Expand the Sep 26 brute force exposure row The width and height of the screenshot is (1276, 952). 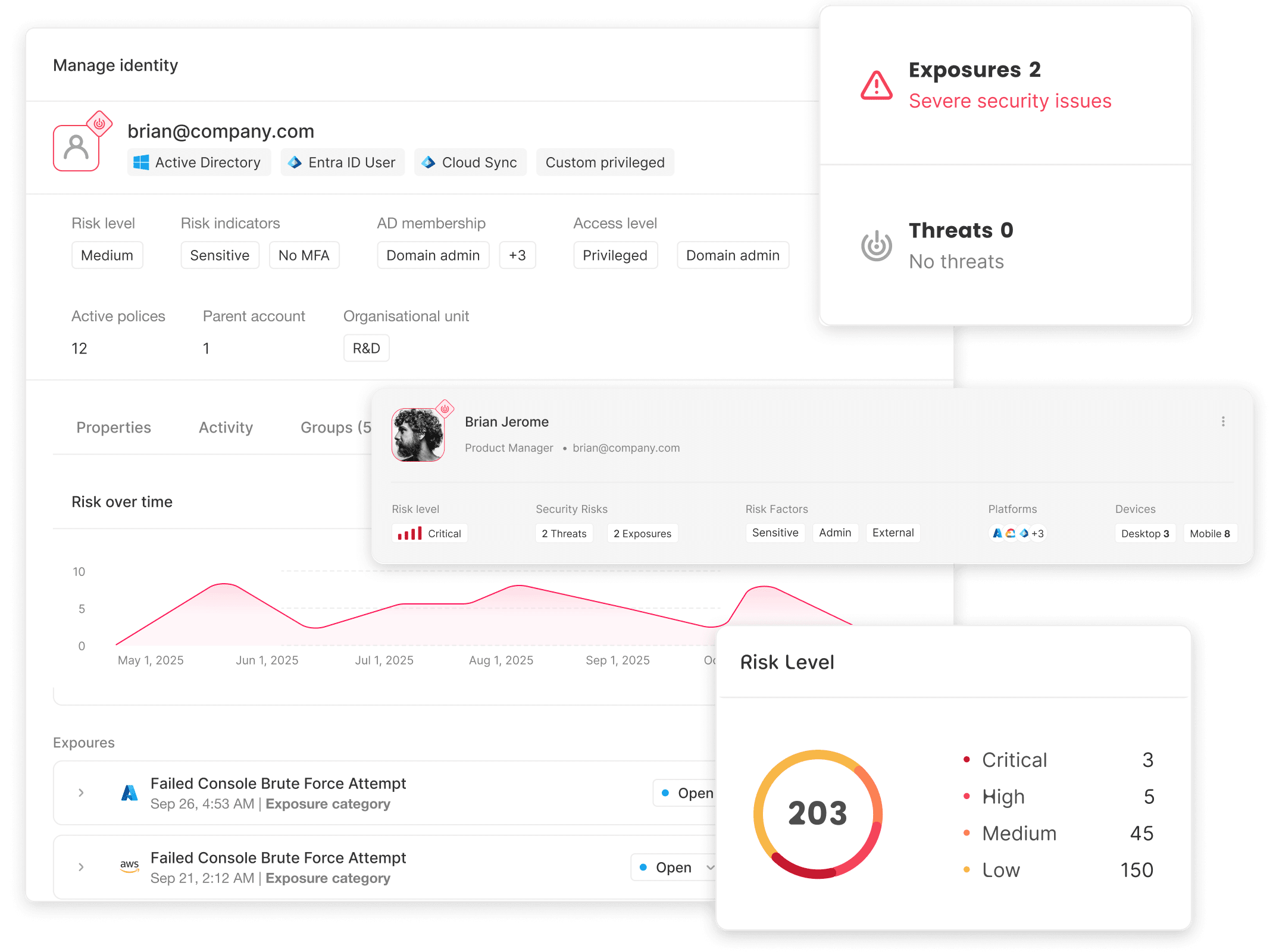pos(81,793)
